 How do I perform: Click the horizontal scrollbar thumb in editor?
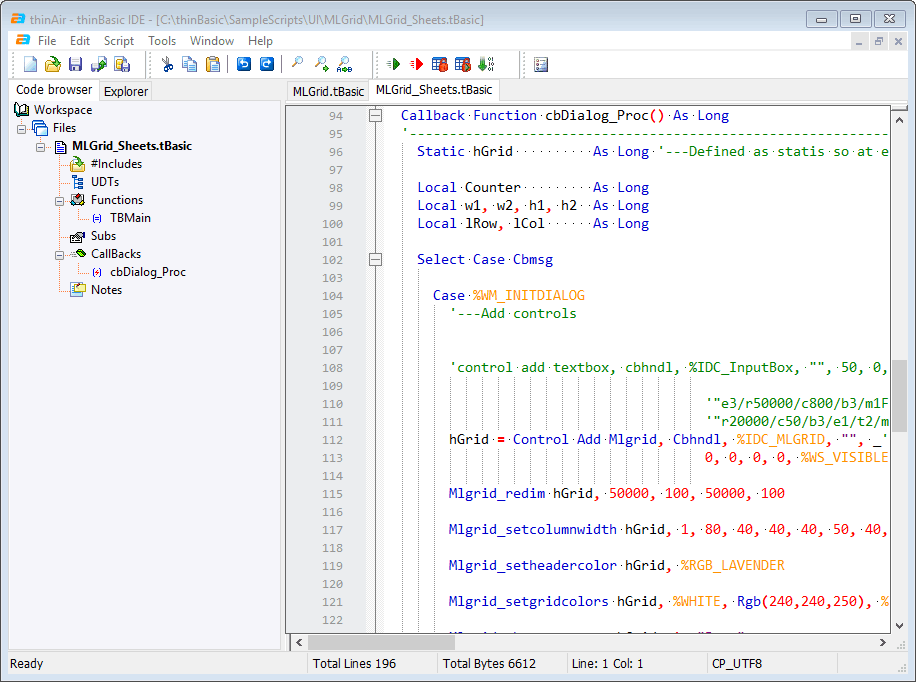coord(381,642)
